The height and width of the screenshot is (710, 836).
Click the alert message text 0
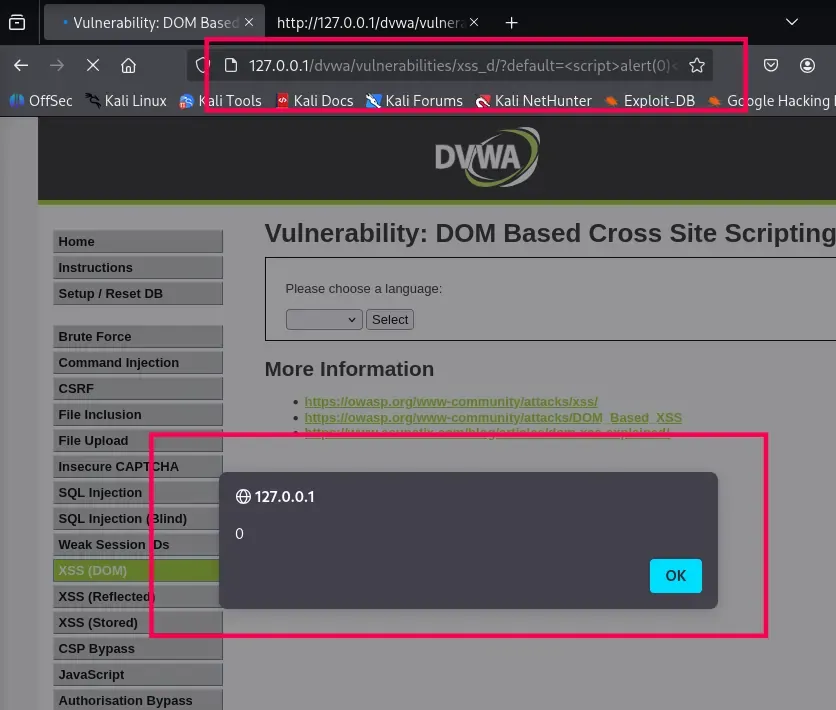pos(239,534)
